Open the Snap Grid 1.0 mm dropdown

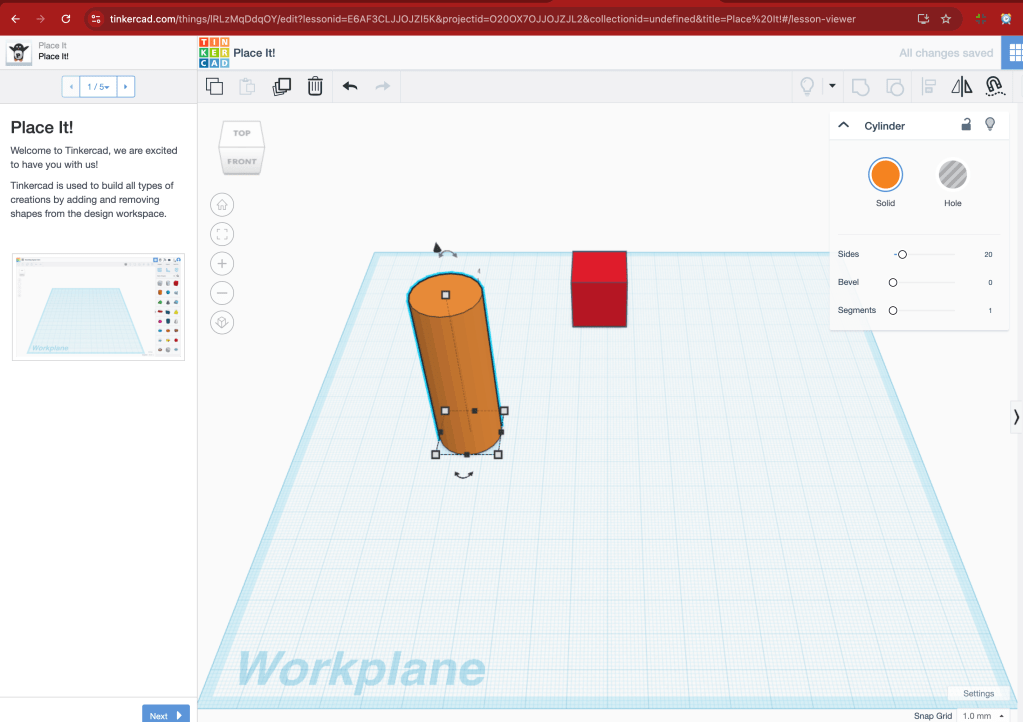coord(983,715)
